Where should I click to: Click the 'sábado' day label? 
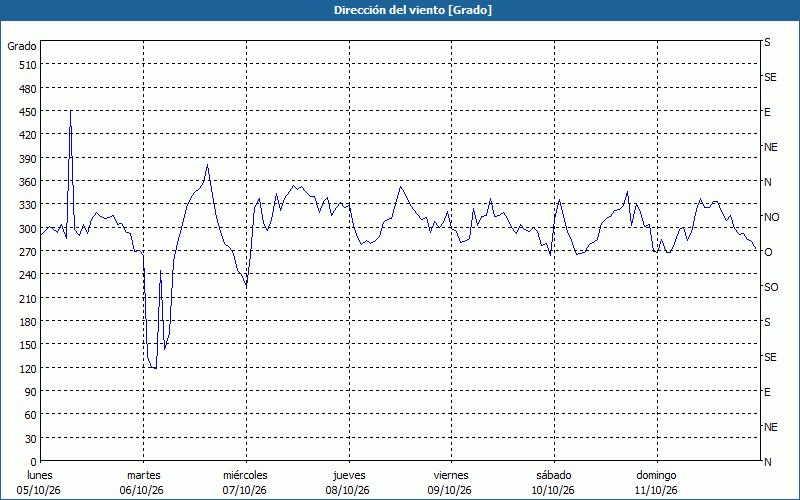click(x=554, y=475)
